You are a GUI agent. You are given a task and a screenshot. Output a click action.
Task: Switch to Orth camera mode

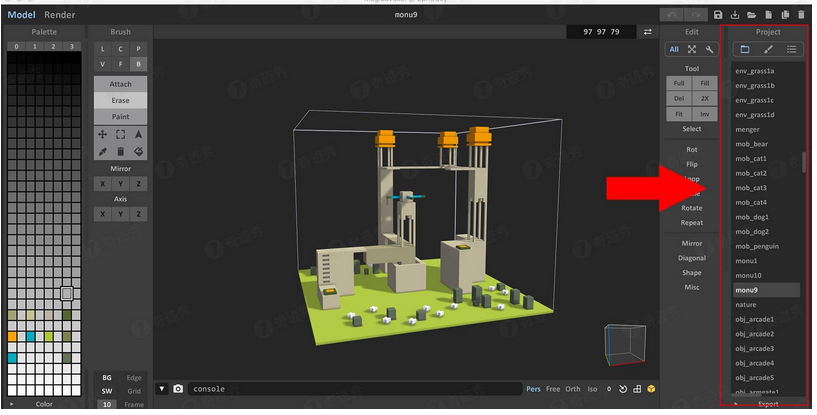[573, 389]
